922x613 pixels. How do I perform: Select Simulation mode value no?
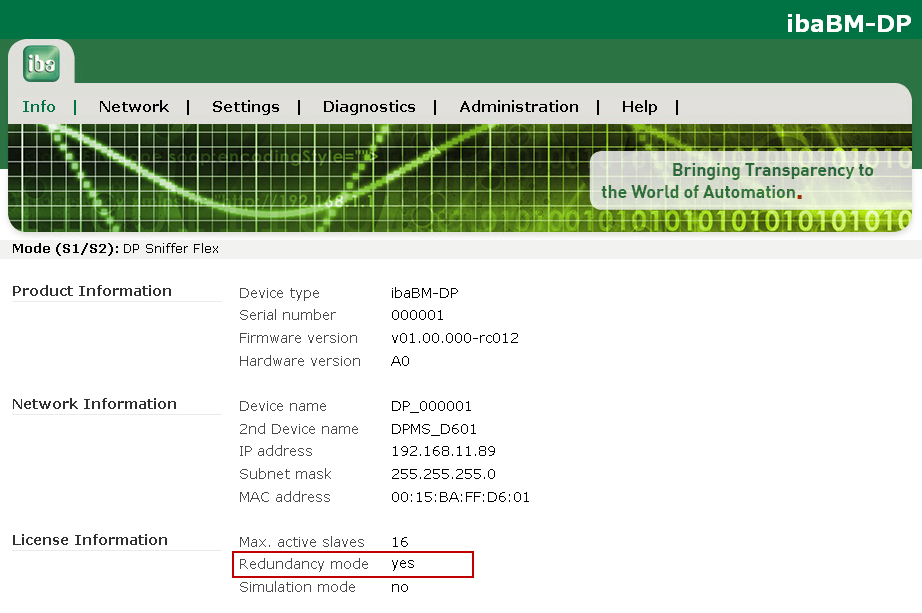tap(400, 587)
